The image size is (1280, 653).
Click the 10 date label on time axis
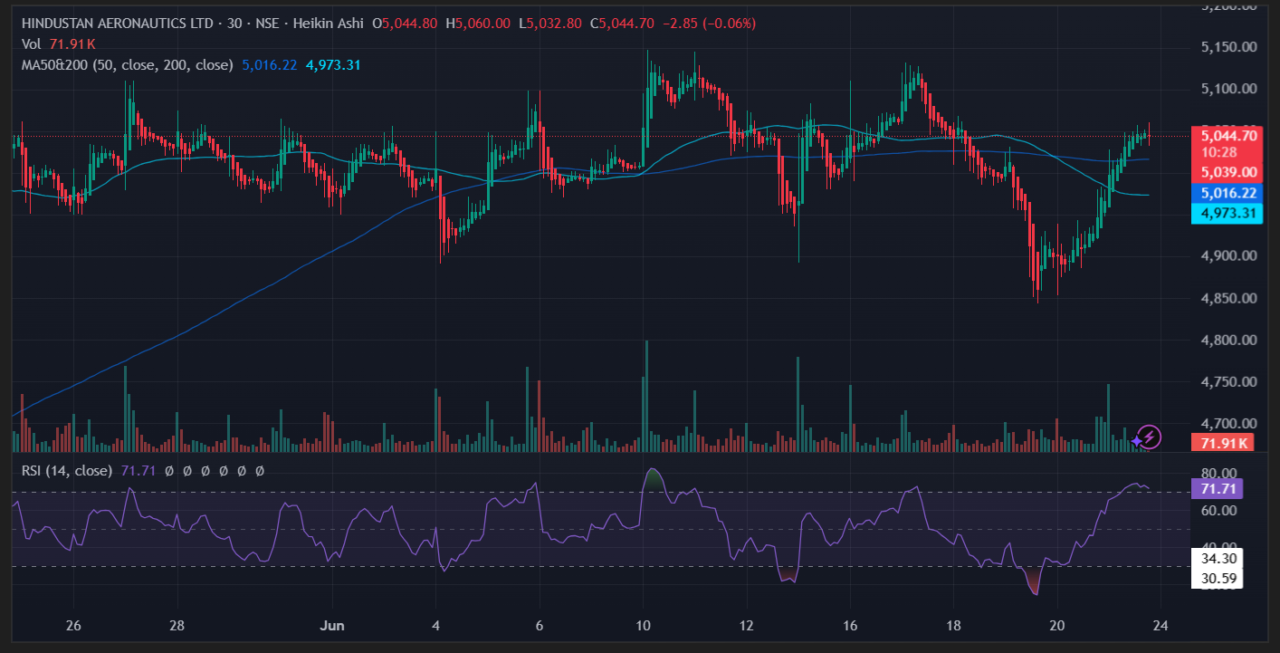click(x=643, y=626)
